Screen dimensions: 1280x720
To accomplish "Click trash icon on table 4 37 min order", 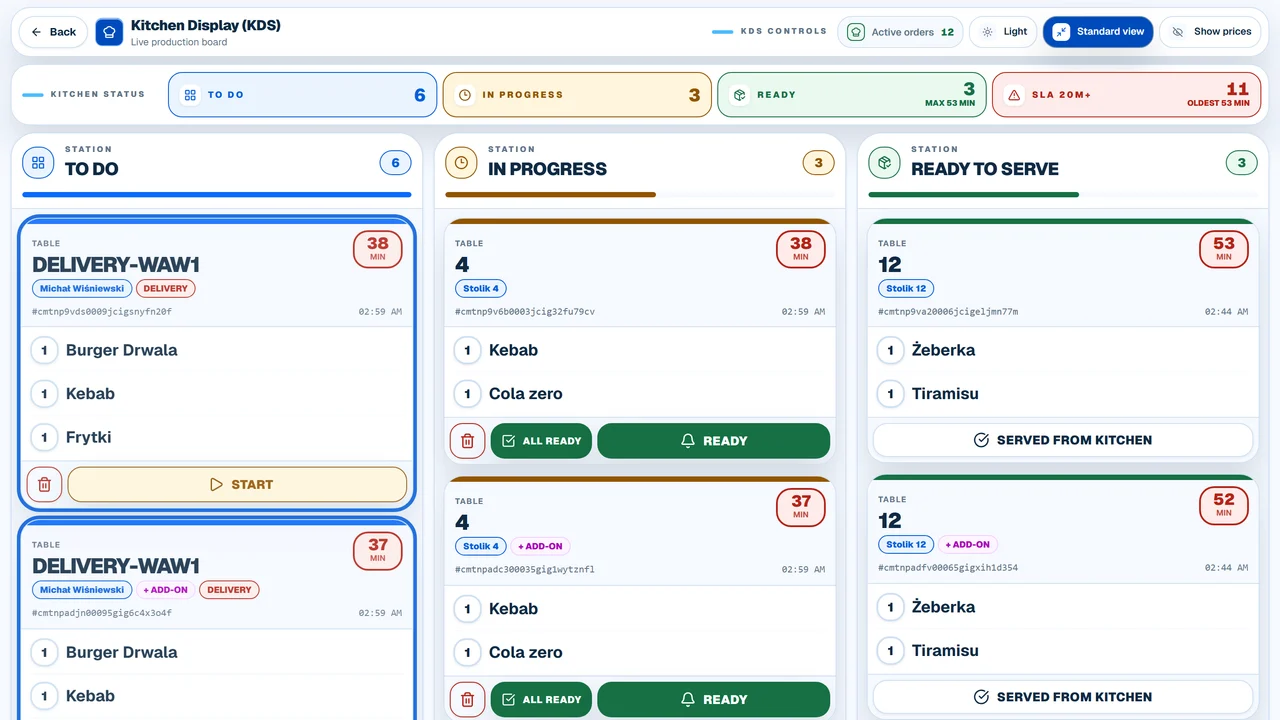I will click(x=467, y=699).
